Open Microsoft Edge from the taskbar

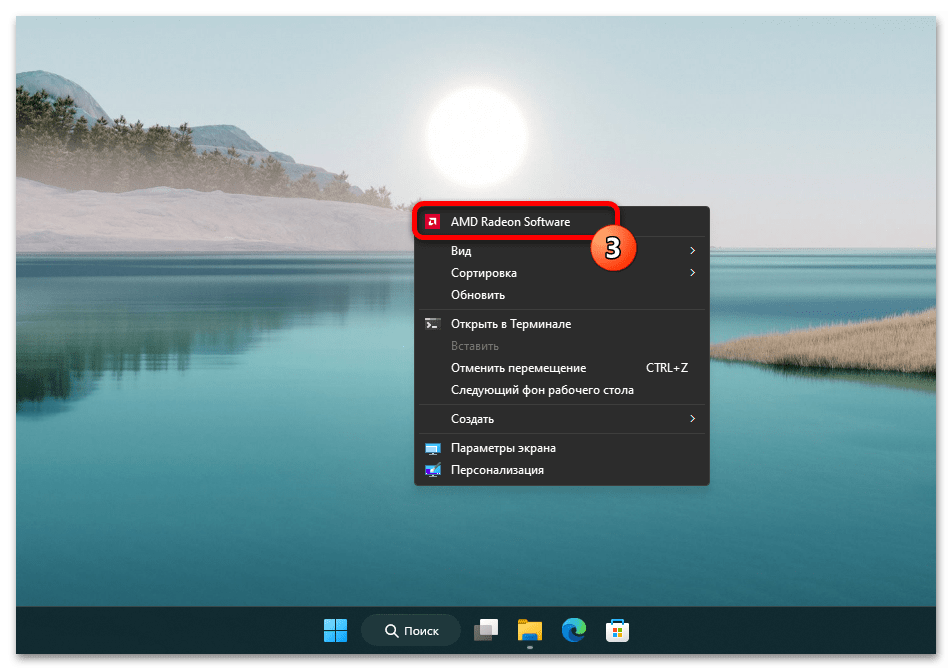click(x=573, y=630)
